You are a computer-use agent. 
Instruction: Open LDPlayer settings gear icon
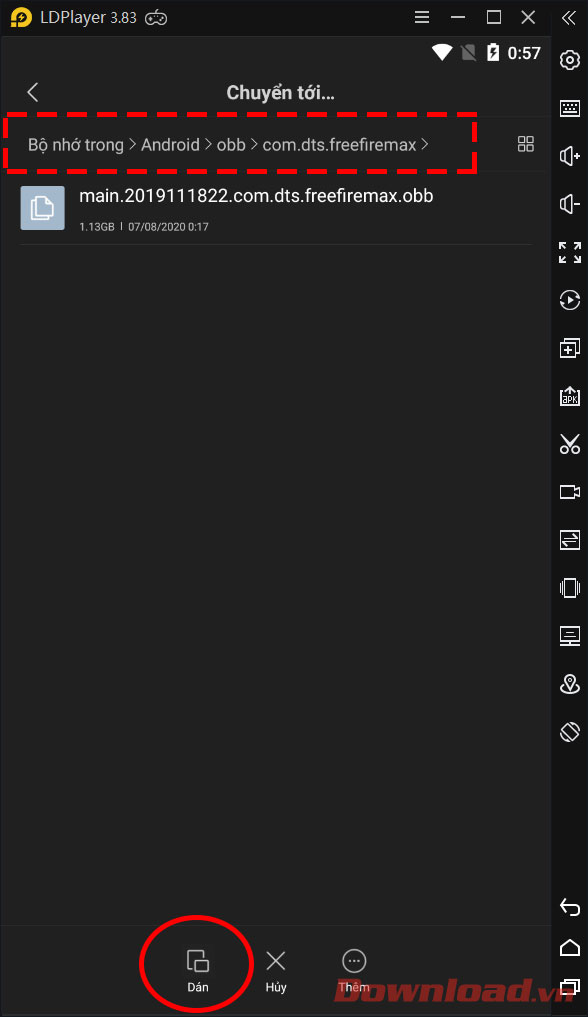click(x=570, y=60)
